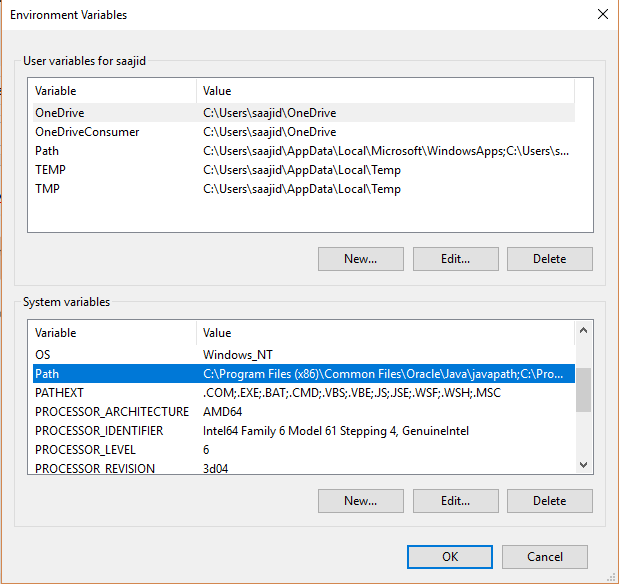Click the 3d04 value cell
The image size is (619, 584).
coord(216,468)
